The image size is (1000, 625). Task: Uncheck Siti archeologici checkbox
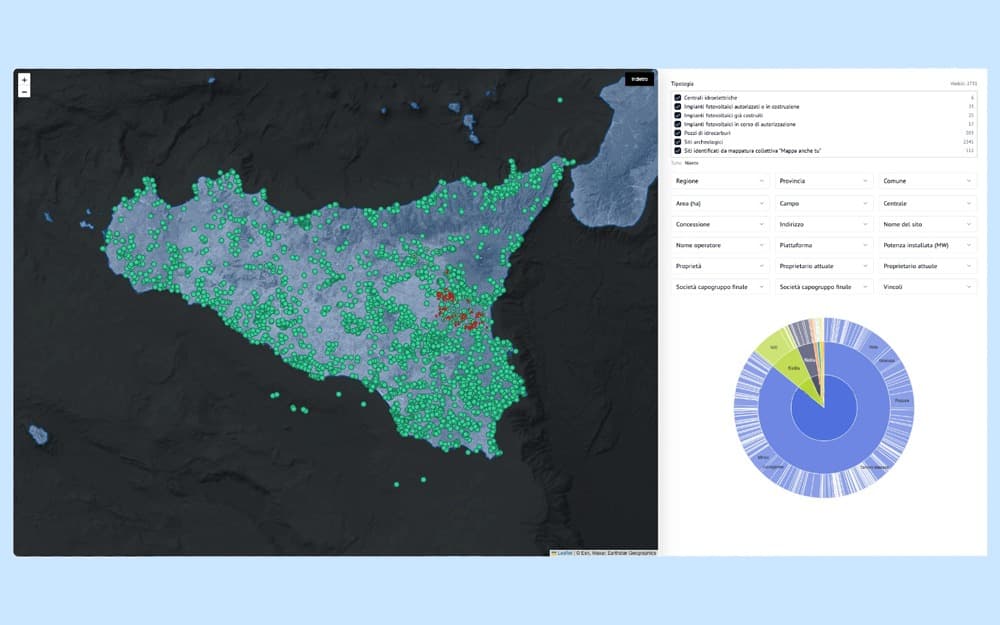pos(677,142)
